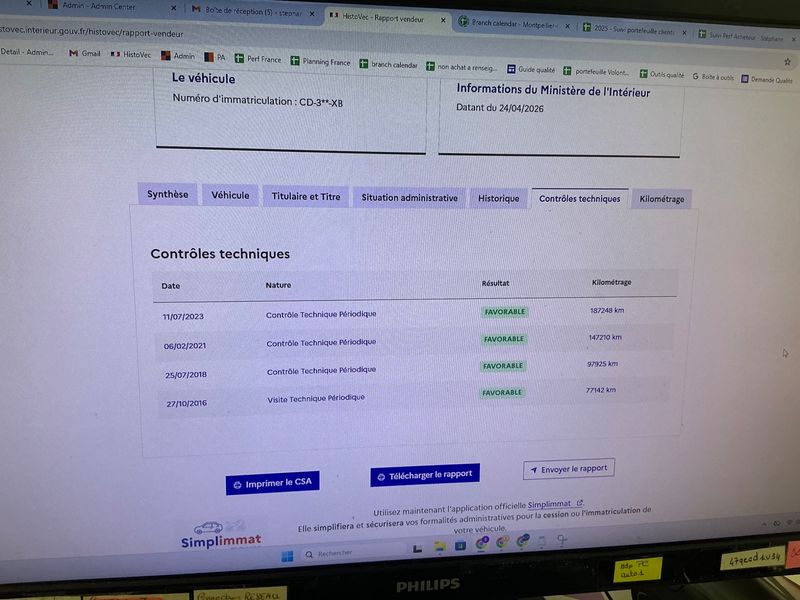Open the Kilométrage tab

click(x=662, y=199)
